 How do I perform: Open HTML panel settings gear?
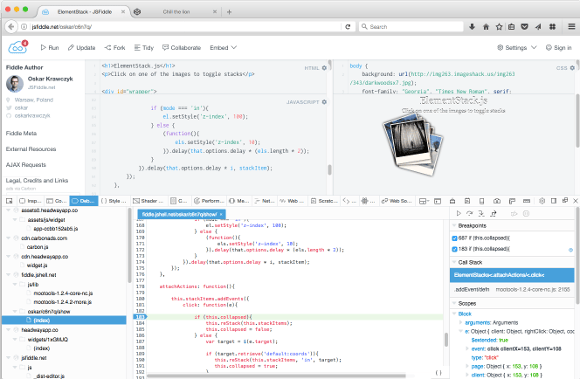coord(324,68)
